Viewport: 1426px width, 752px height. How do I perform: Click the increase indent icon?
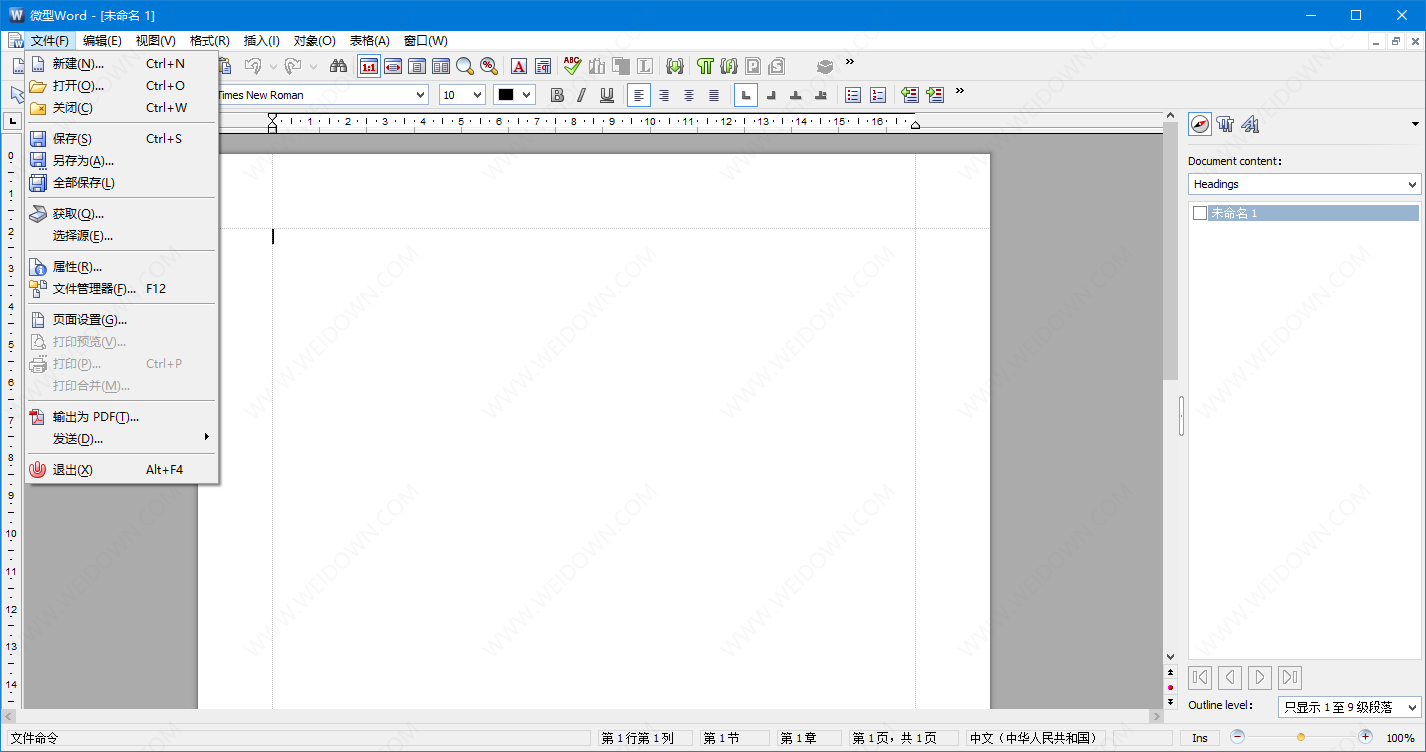pos(935,95)
